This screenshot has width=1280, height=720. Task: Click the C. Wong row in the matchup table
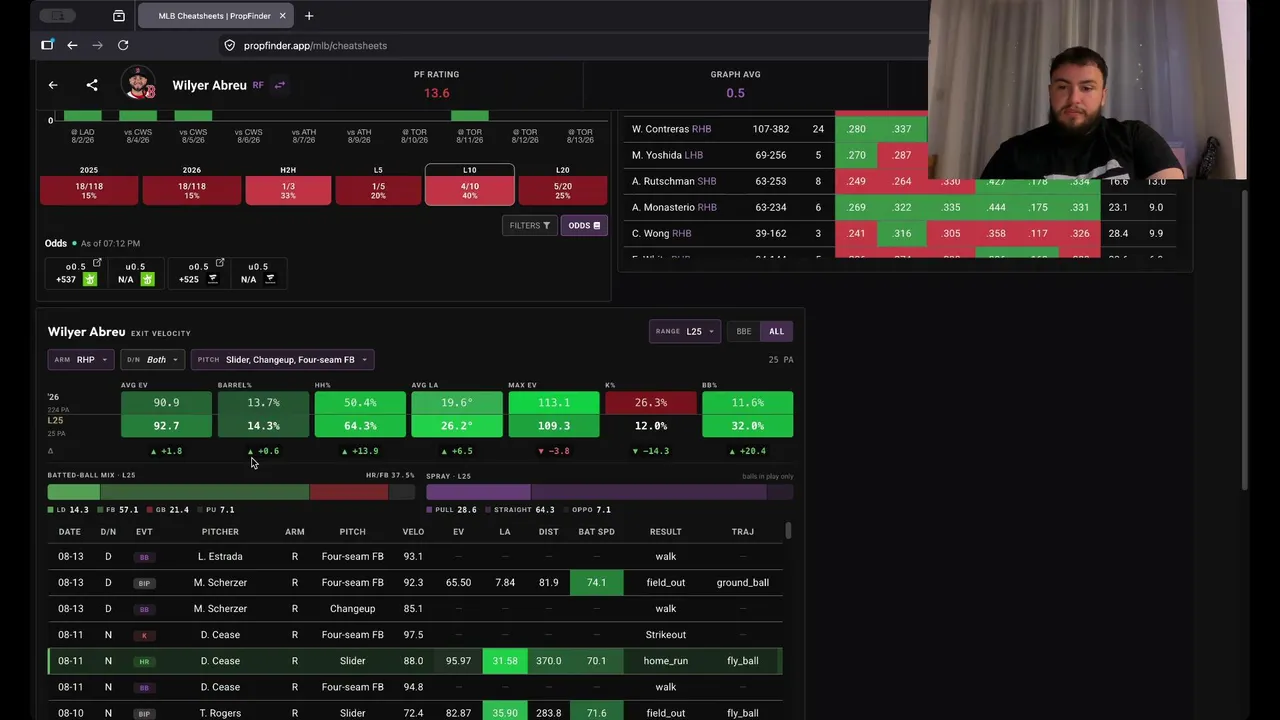(900, 233)
